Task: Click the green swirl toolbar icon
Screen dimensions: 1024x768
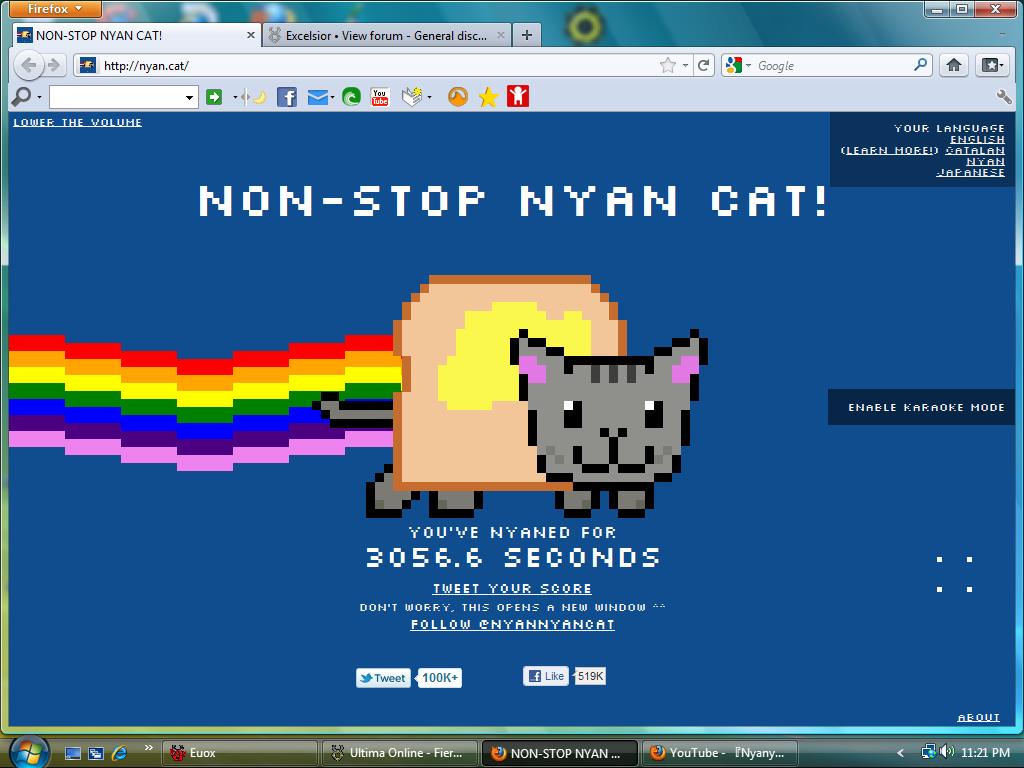Action: [351, 97]
